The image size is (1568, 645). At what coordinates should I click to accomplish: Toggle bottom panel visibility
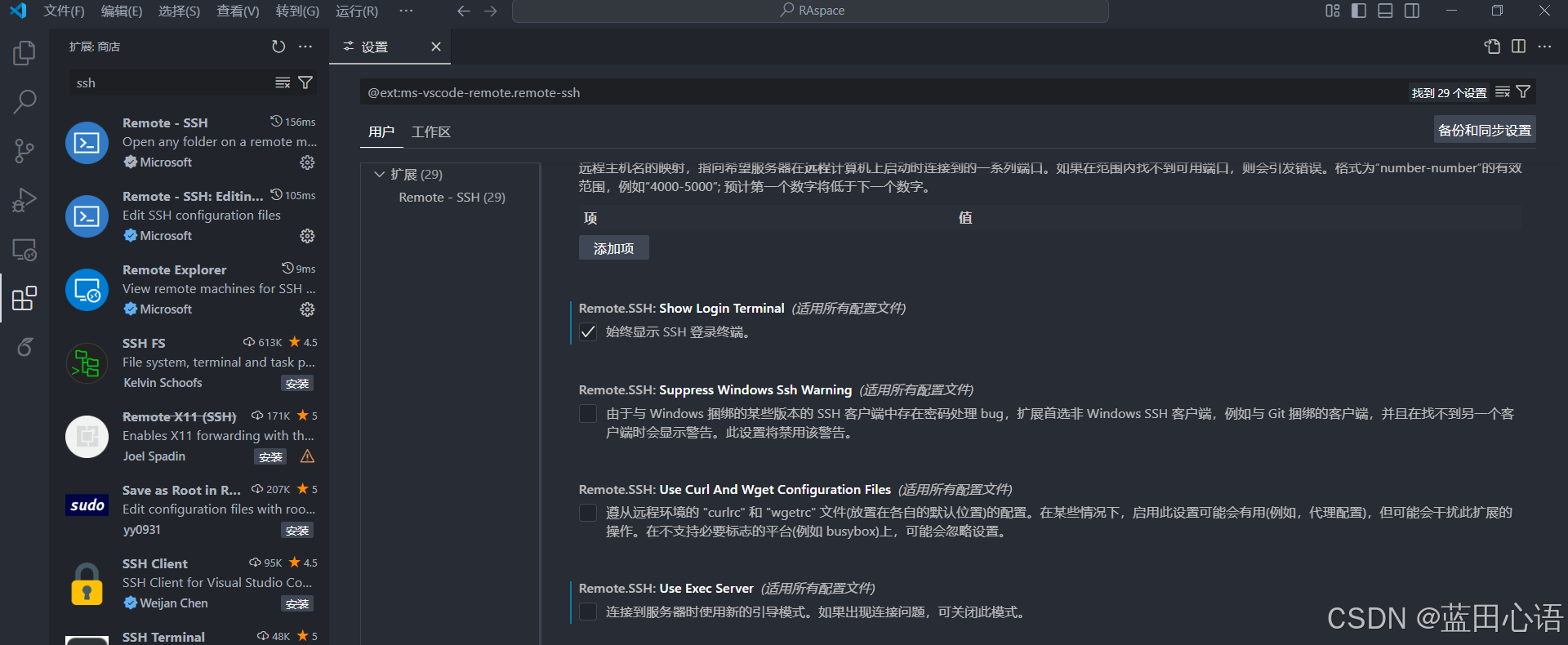click(1385, 11)
